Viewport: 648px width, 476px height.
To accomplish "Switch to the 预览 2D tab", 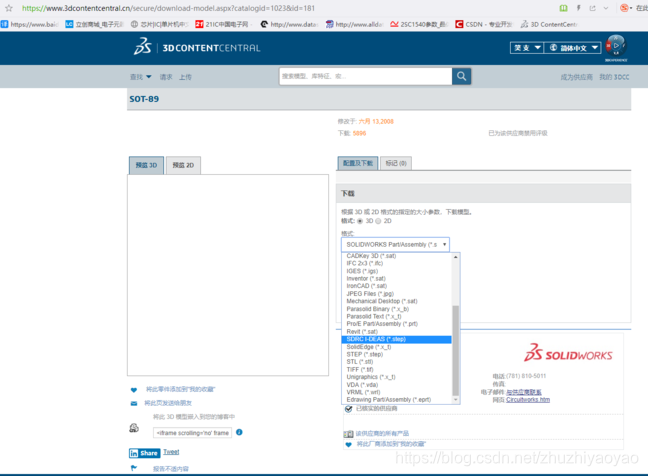I will (183, 165).
